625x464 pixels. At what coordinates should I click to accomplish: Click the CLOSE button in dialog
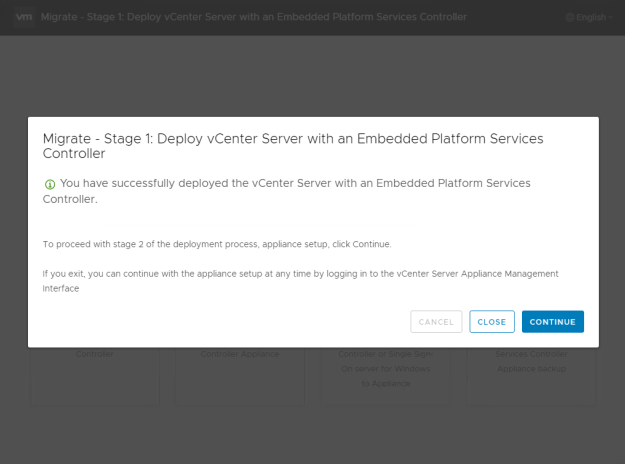tap(491, 322)
